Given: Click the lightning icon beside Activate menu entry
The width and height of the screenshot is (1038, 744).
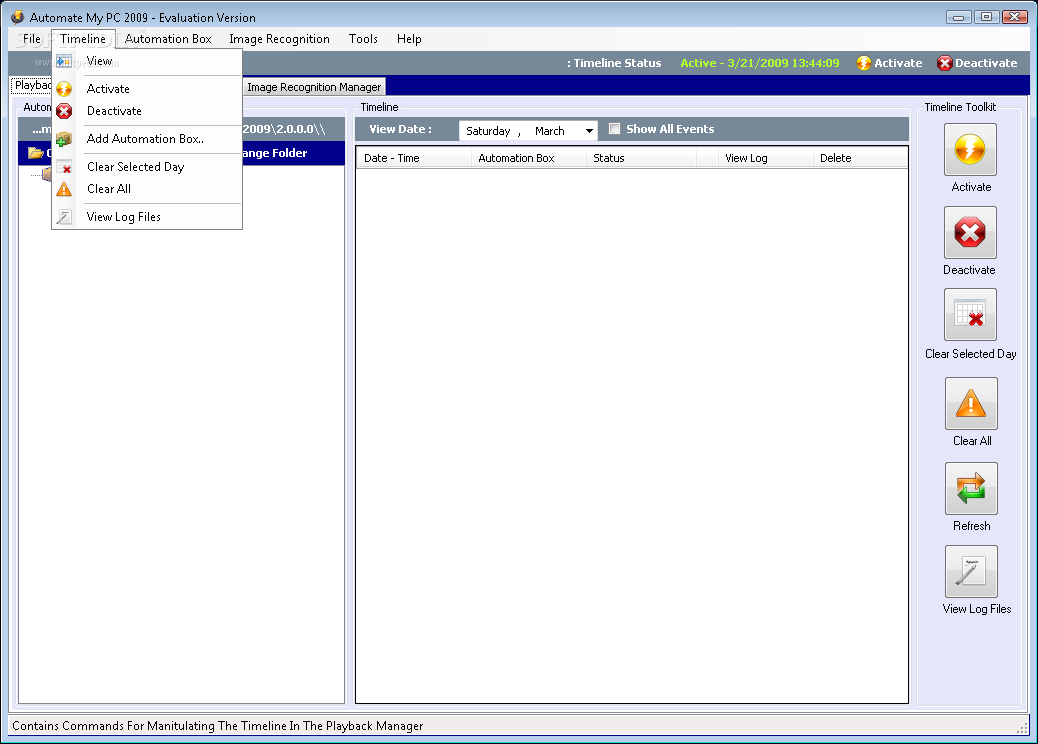Looking at the screenshot, I should click(x=64, y=89).
